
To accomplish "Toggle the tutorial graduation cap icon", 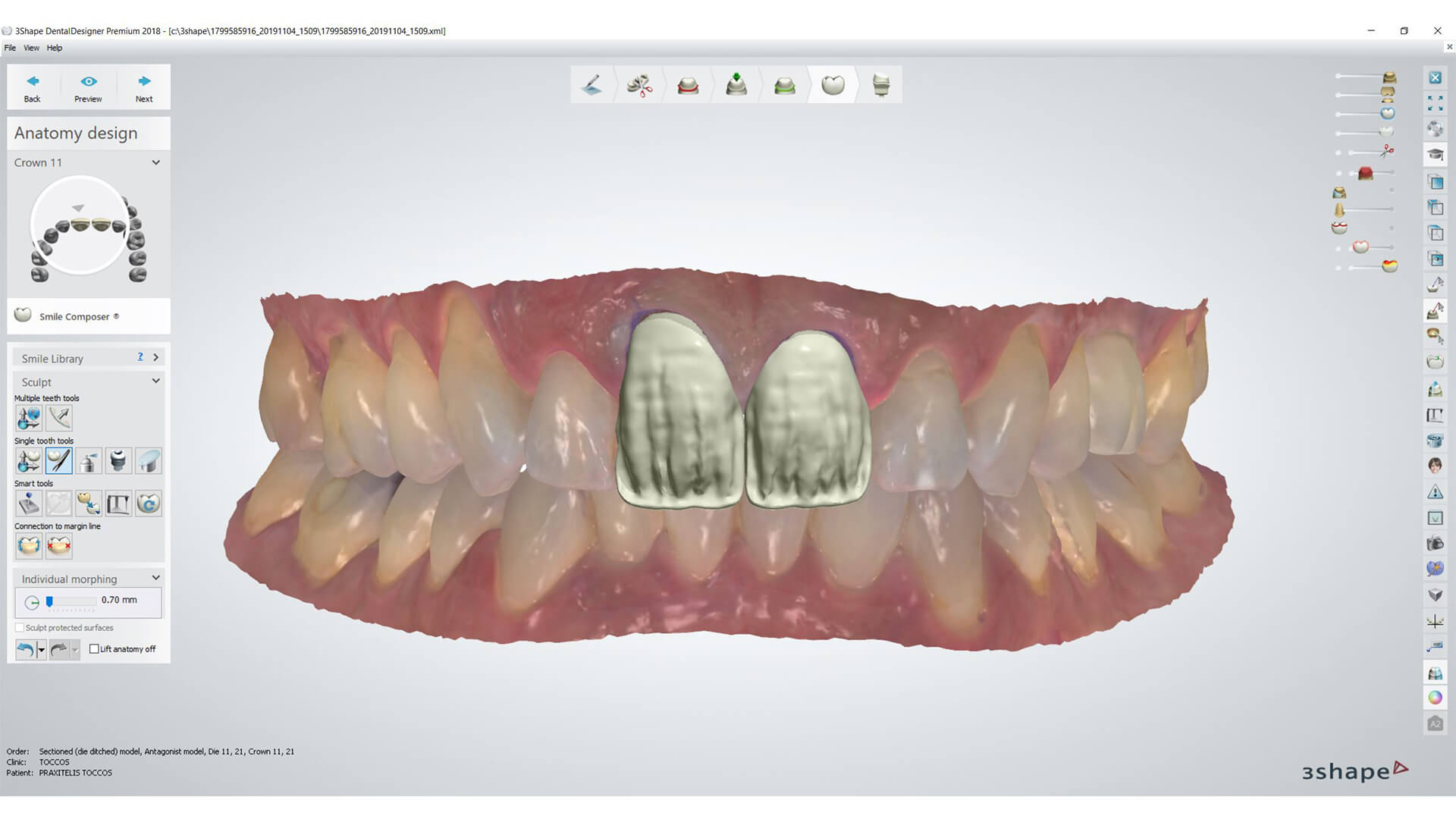I will [x=1435, y=155].
